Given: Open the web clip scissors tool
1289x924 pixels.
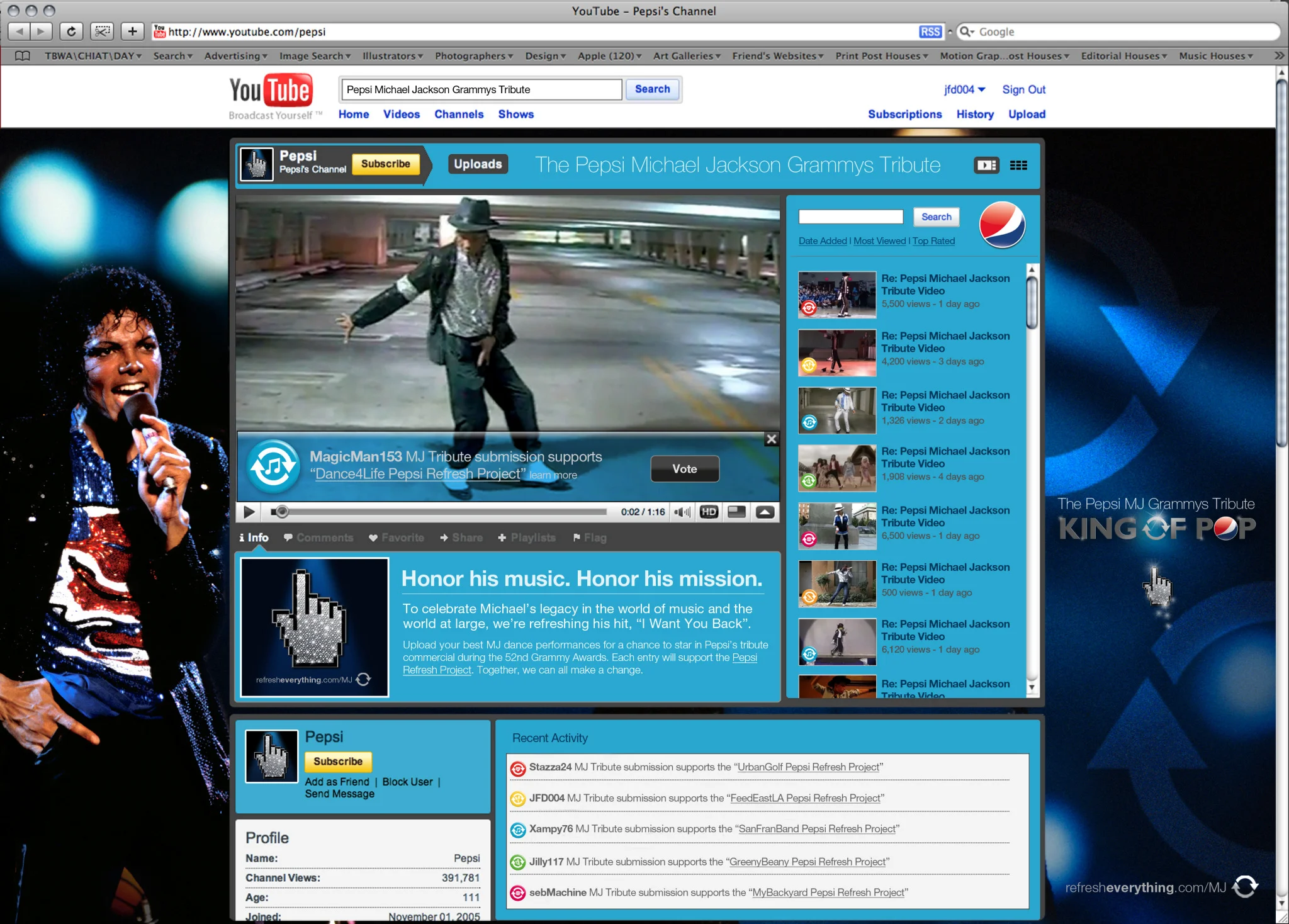Looking at the screenshot, I should 102,31.
